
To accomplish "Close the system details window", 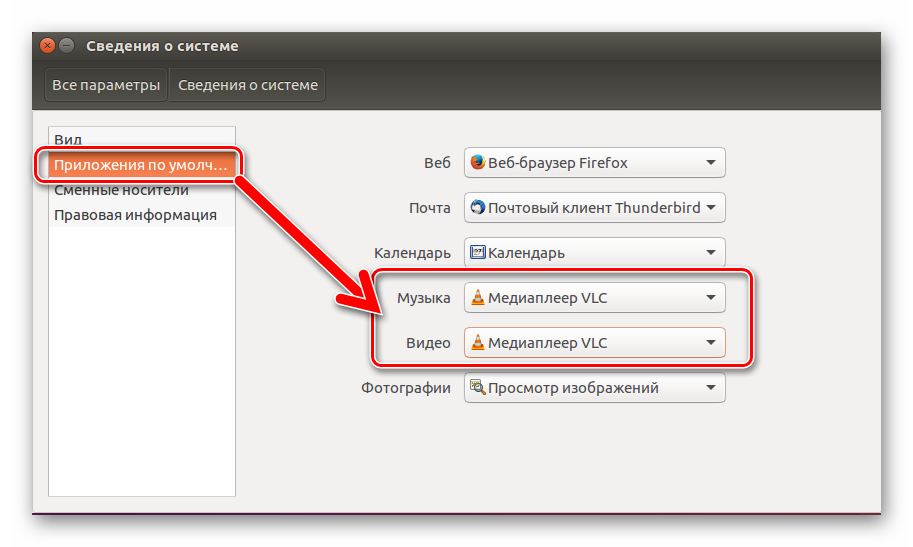I will 47,46.
